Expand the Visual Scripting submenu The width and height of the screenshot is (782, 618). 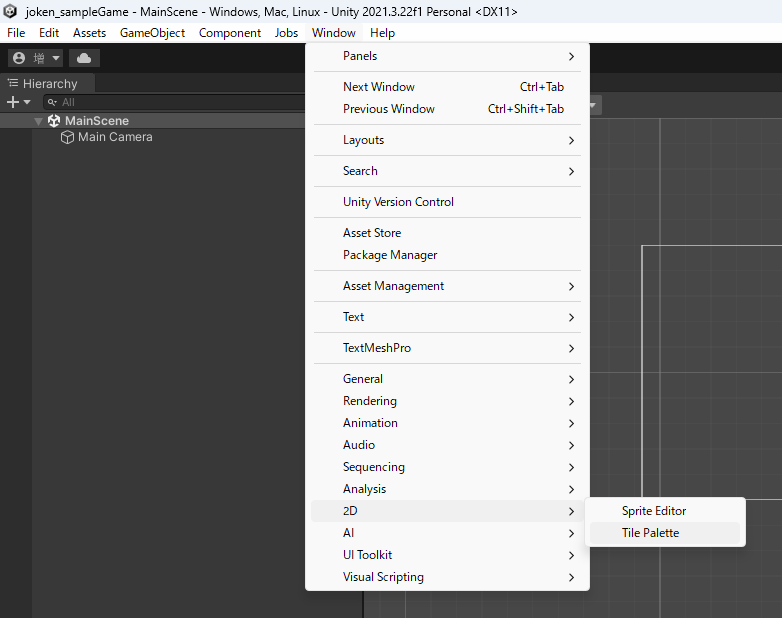tap(447, 577)
